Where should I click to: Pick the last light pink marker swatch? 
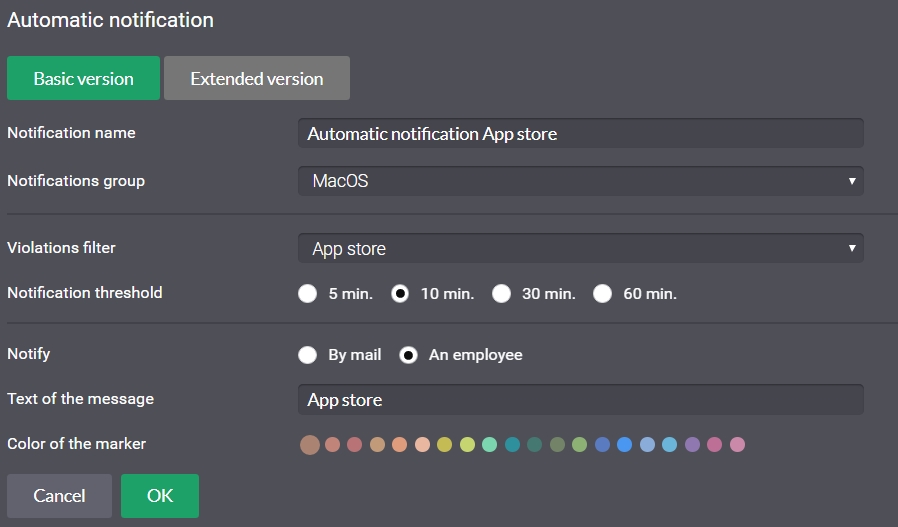click(738, 445)
